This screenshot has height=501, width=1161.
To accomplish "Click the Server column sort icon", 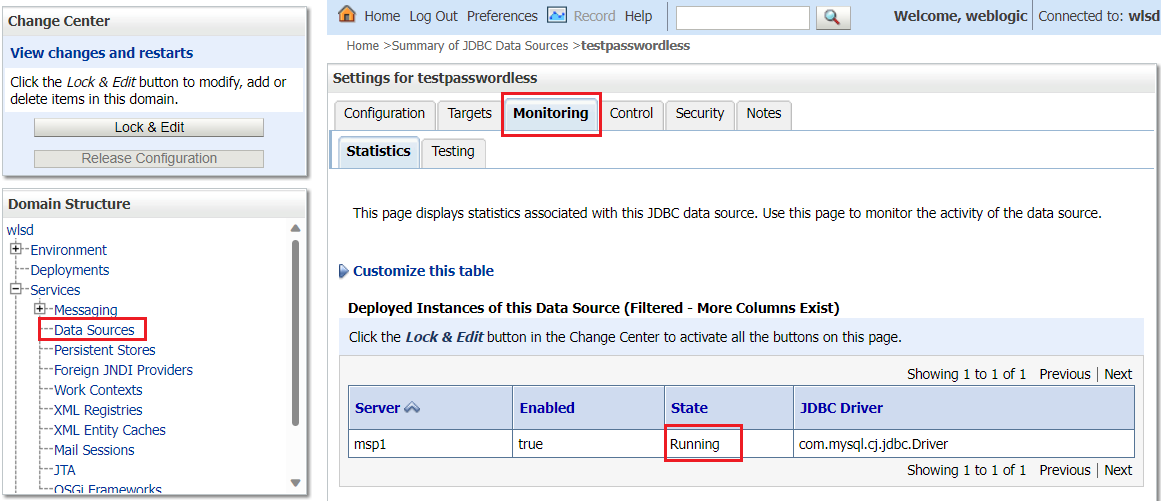I will [x=412, y=408].
